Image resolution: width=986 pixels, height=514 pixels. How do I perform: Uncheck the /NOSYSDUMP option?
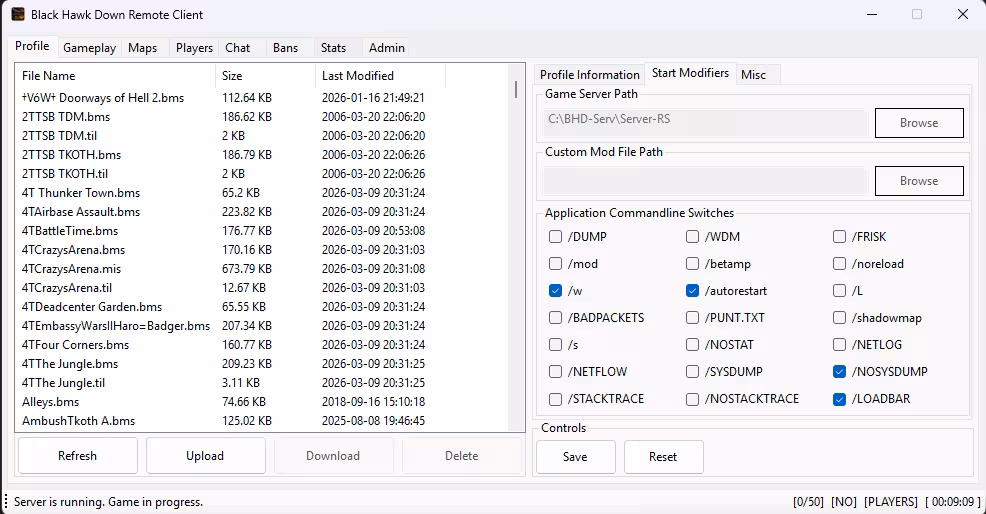click(839, 372)
